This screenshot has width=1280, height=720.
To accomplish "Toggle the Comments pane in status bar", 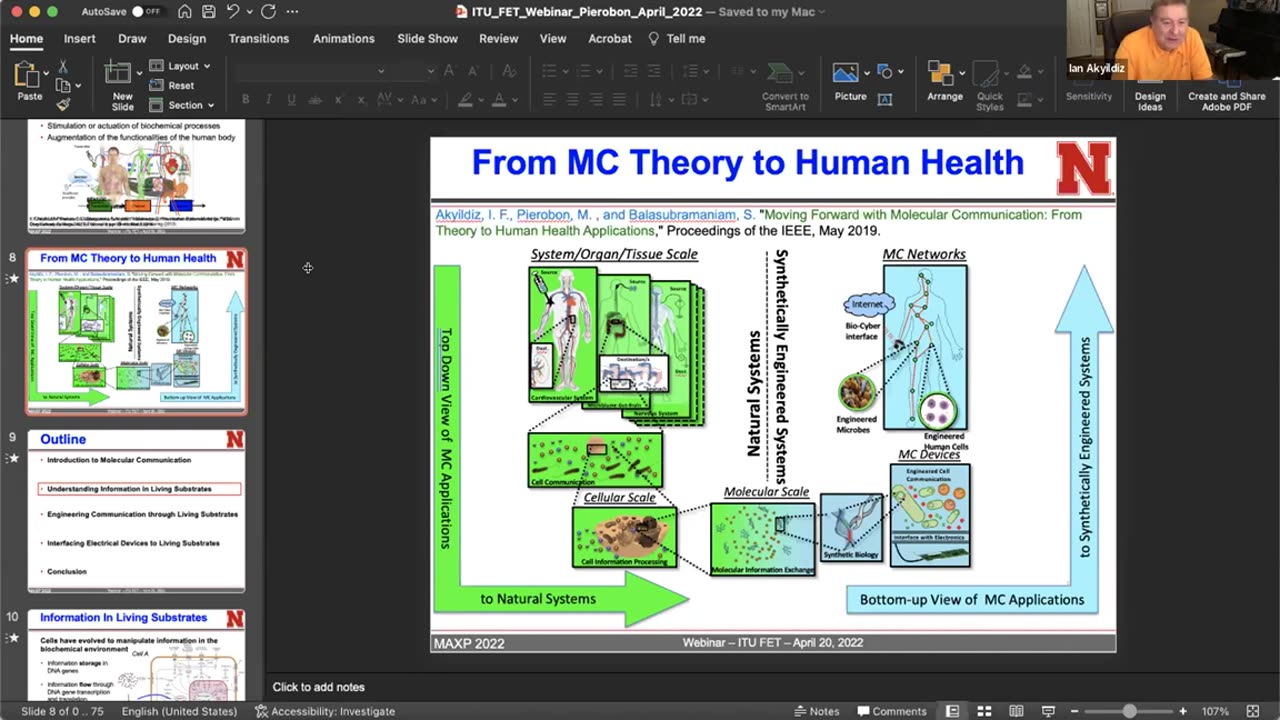I will (892, 711).
